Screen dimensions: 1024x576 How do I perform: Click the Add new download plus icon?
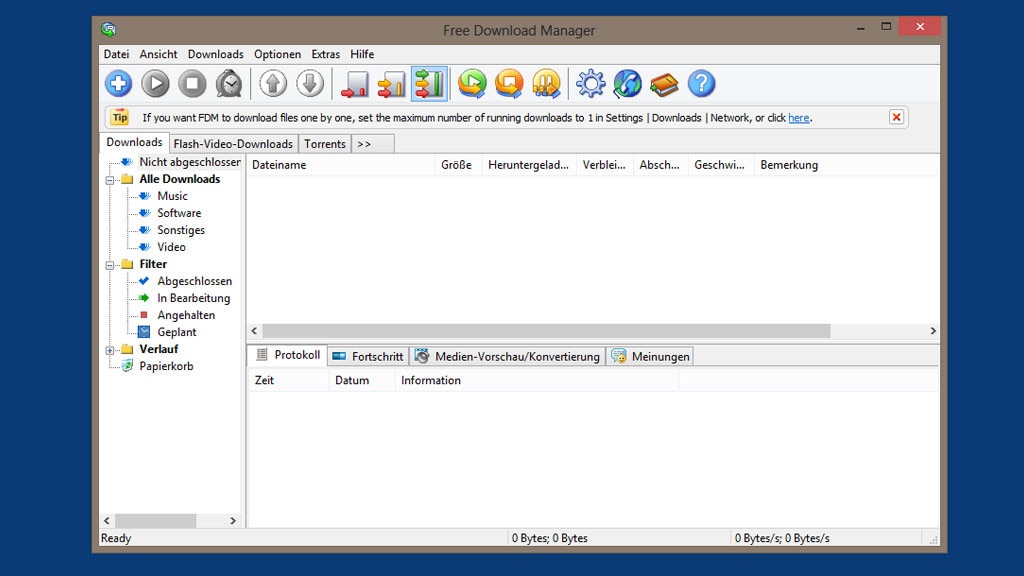[118, 84]
